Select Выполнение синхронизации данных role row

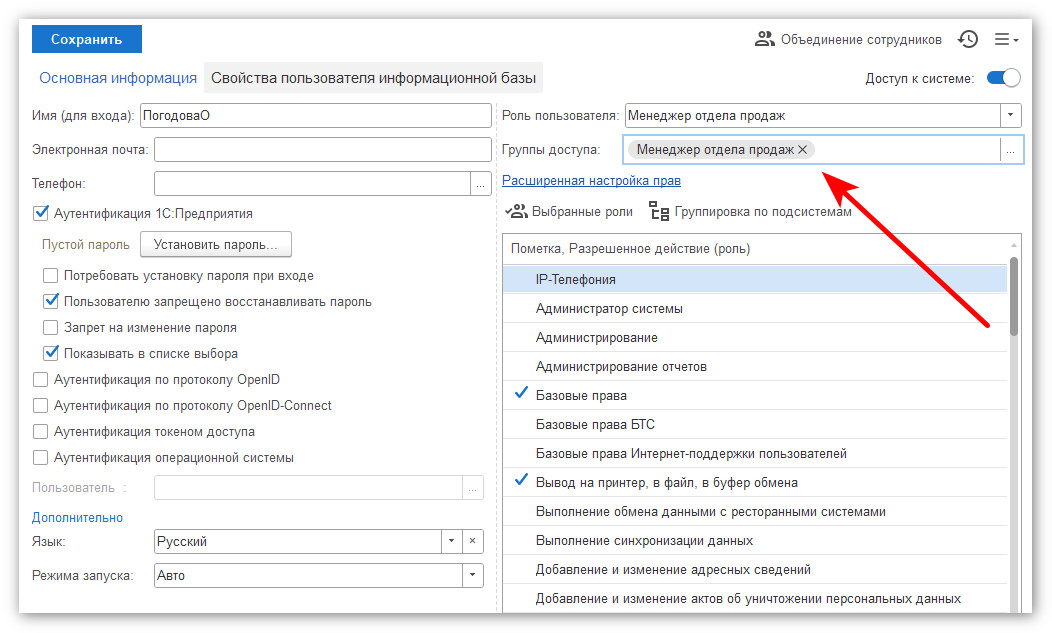click(755, 540)
